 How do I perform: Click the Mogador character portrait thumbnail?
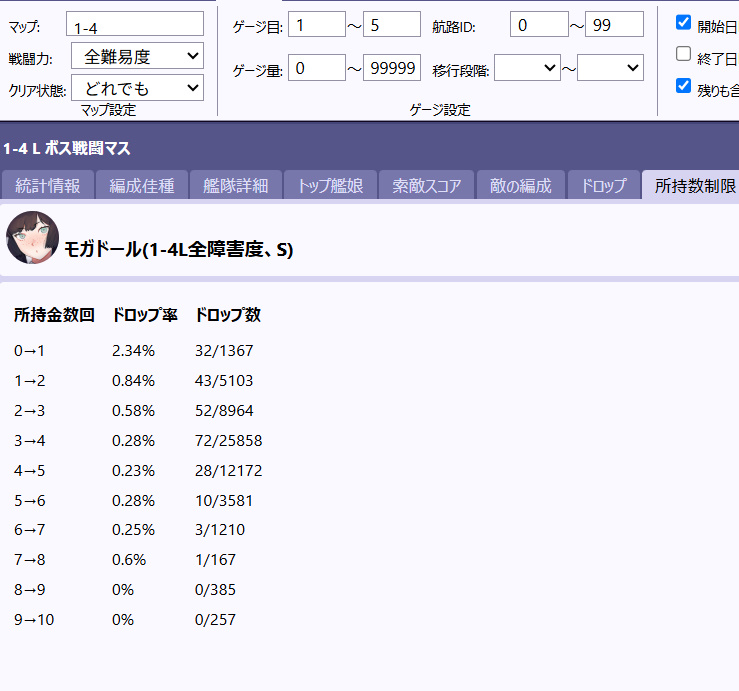(32, 238)
